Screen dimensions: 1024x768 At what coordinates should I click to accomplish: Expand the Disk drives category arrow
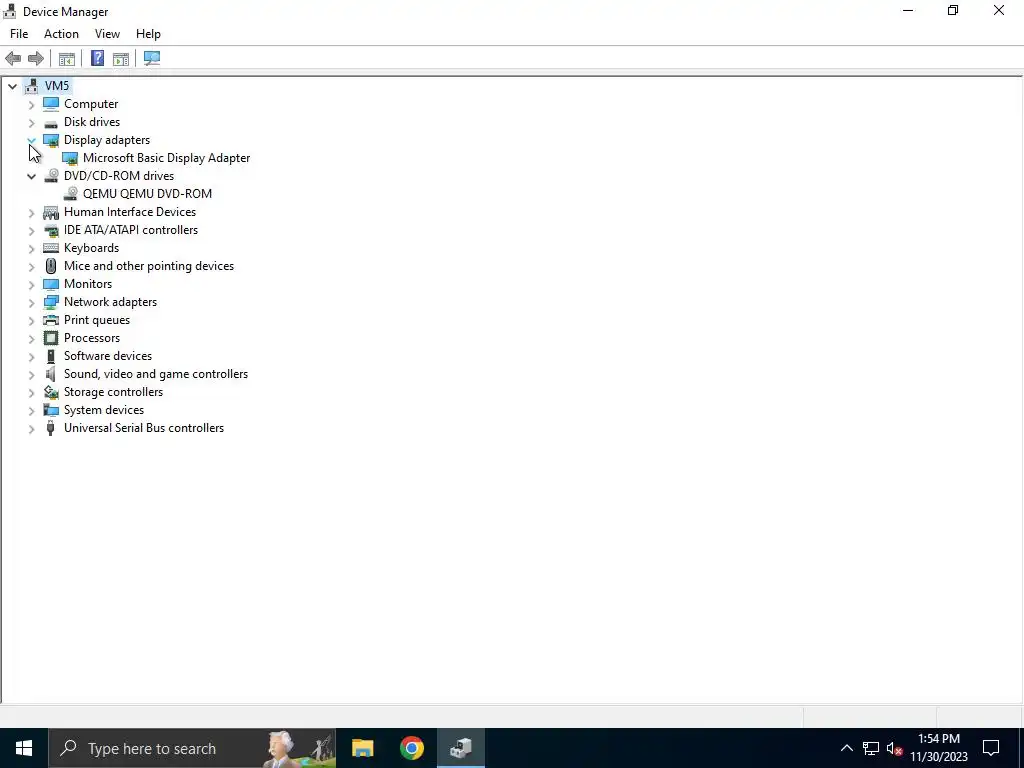(31, 122)
